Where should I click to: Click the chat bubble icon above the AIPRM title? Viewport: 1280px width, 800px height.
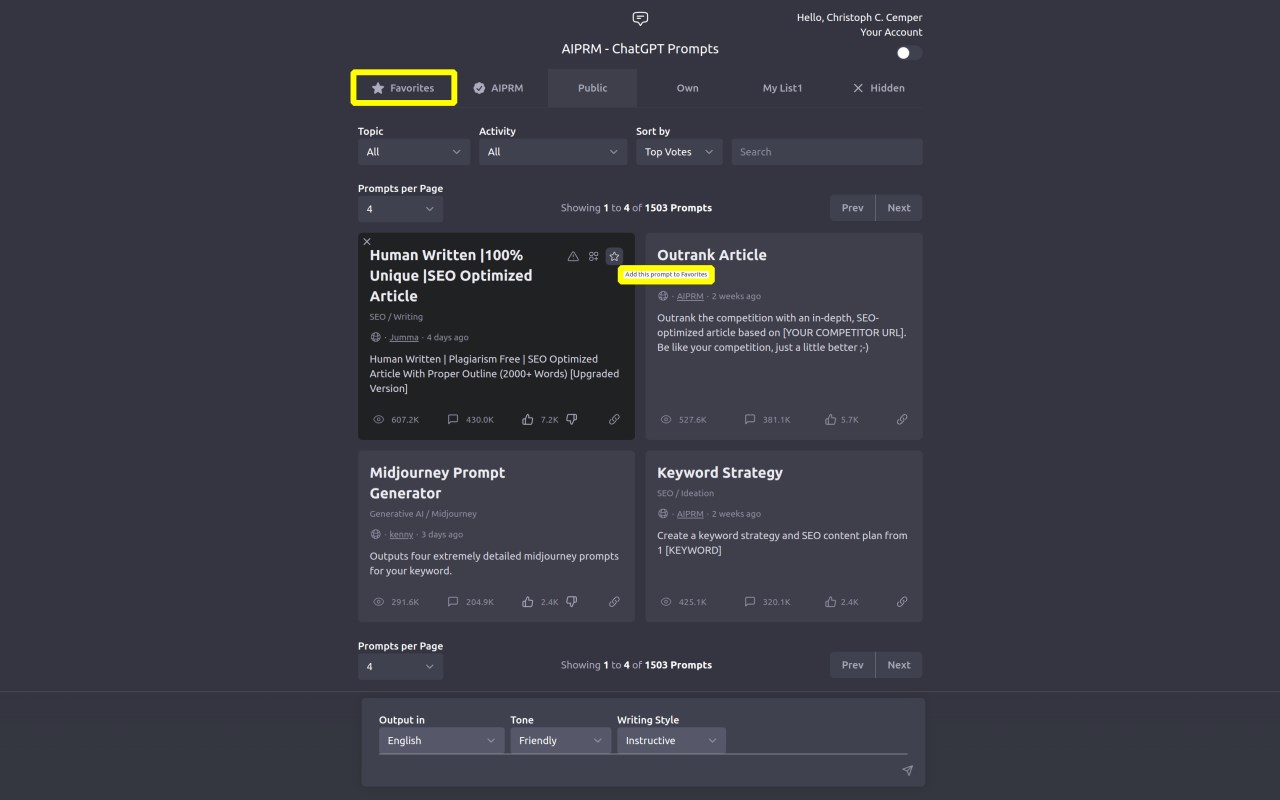coord(641,19)
